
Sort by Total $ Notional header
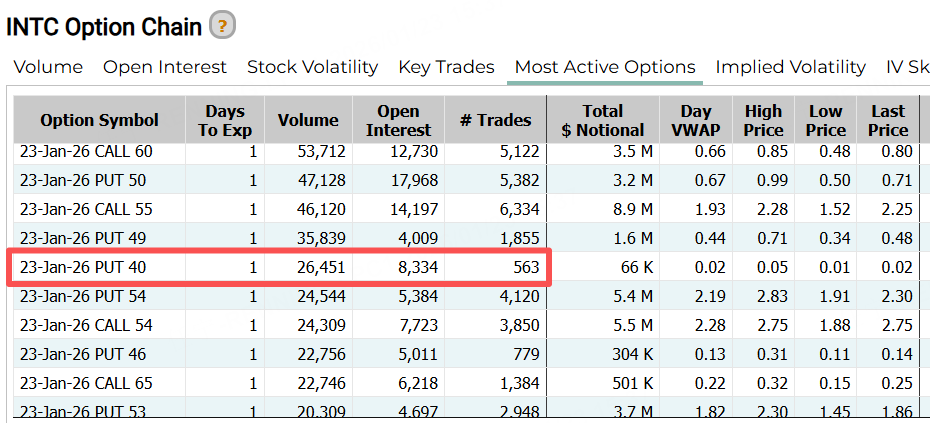click(602, 120)
